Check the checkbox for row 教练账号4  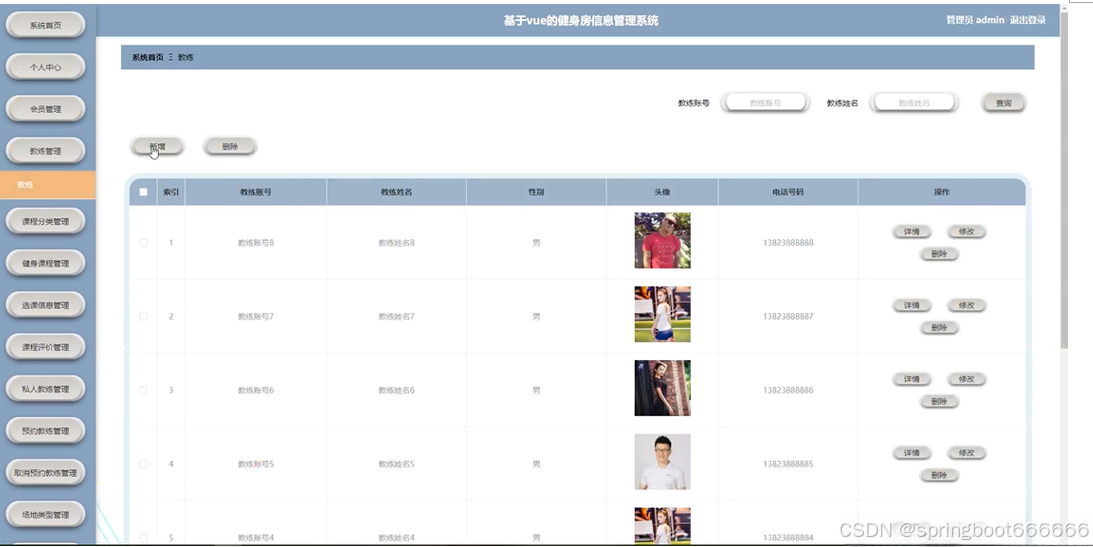point(144,537)
